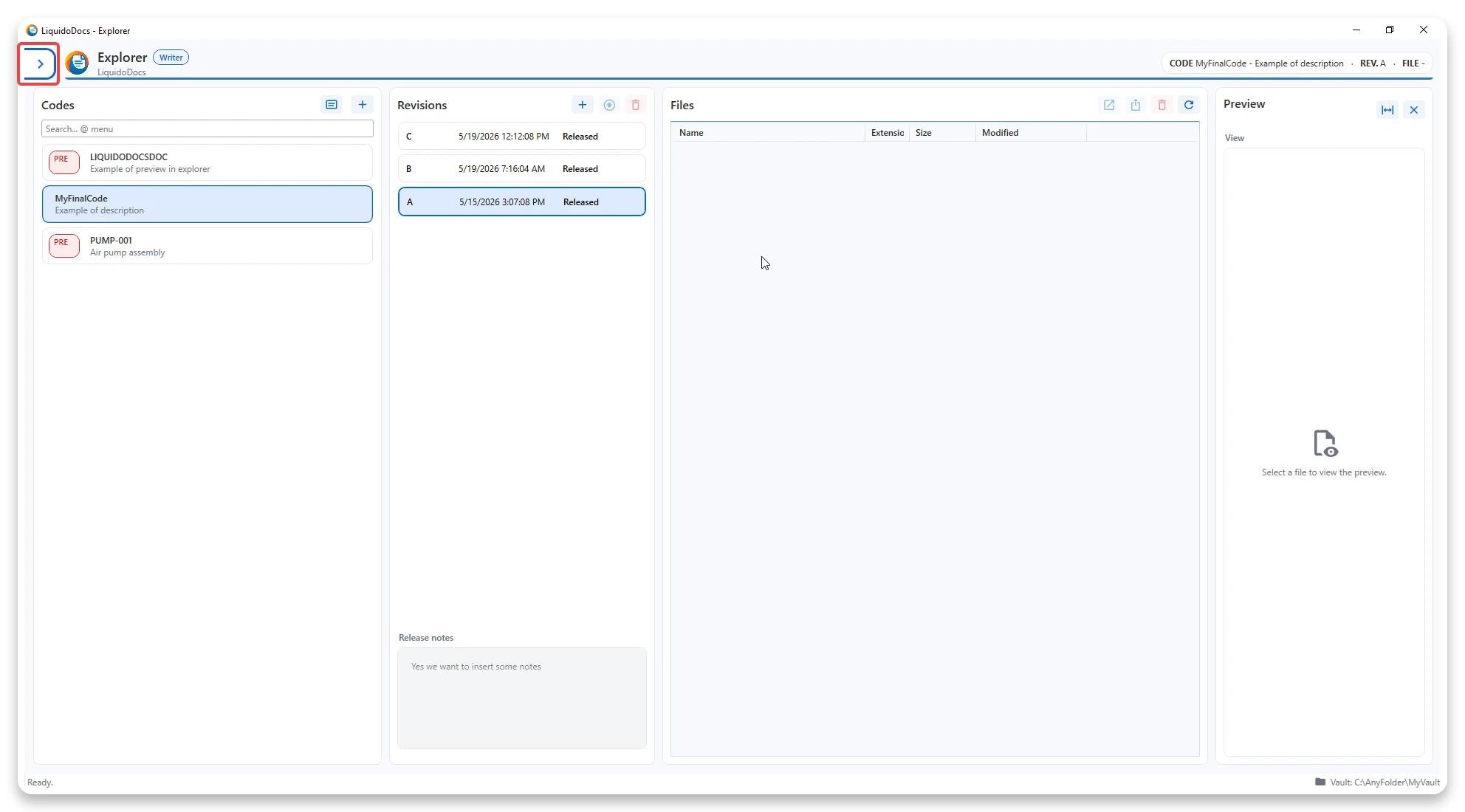The height and width of the screenshot is (812, 1465).
Task: Open the code details icon in Codes panel
Action: click(332, 105)
